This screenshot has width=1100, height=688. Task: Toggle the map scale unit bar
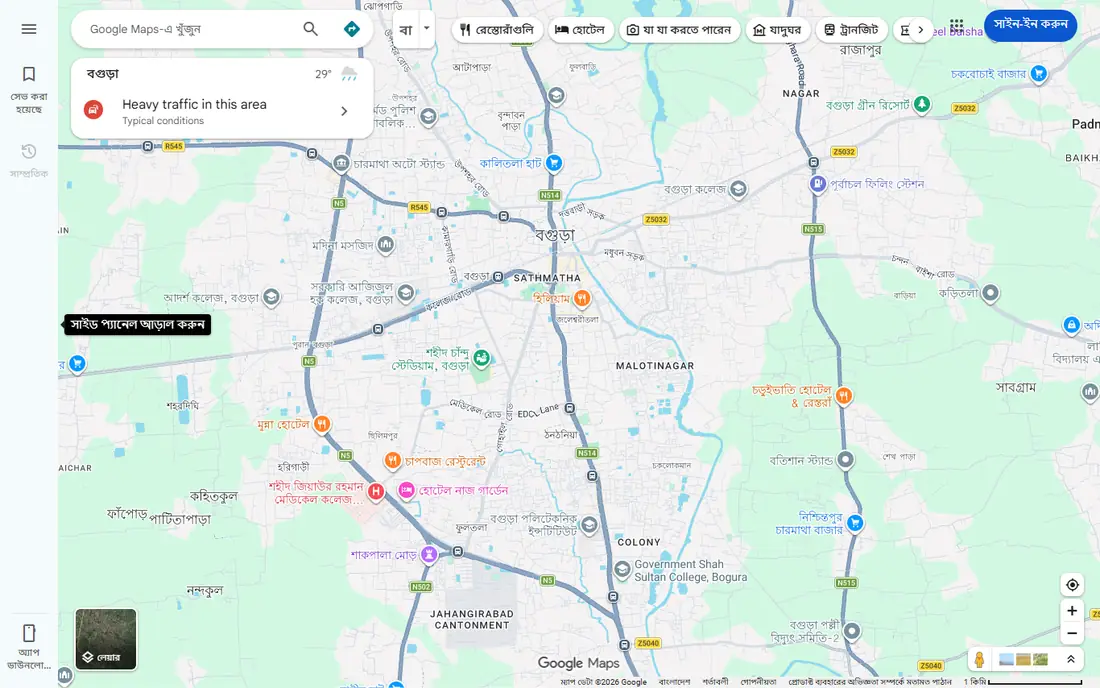click(x=1023, y=682)
